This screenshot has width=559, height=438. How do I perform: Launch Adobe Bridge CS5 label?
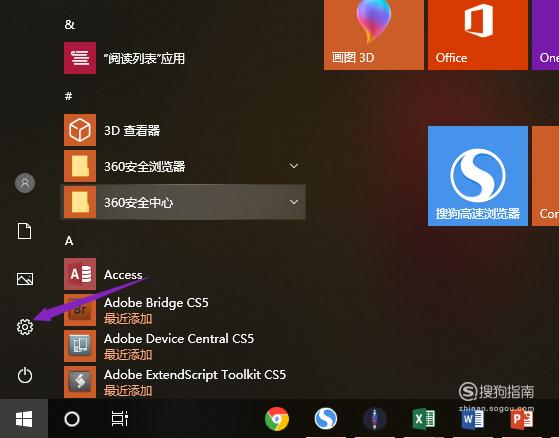[x=156, y=303]
